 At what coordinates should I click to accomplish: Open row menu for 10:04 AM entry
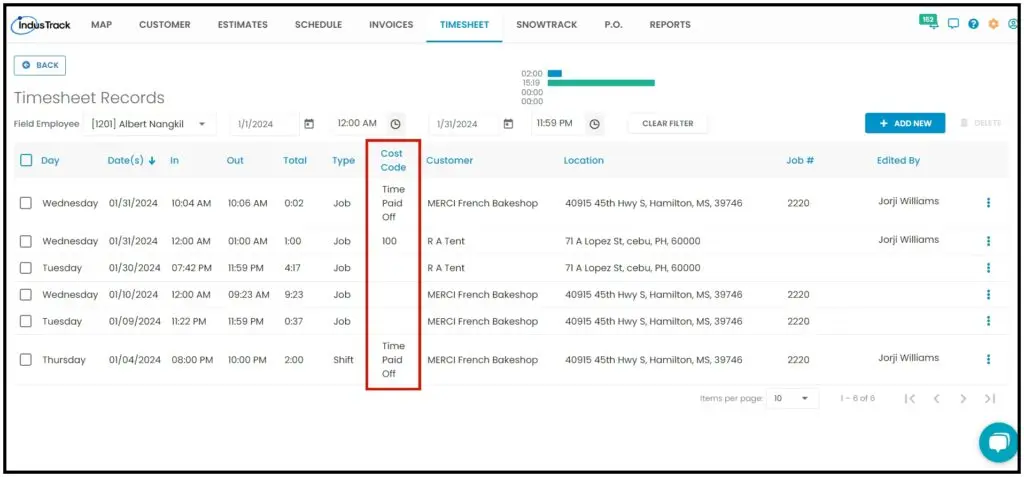point(988,203)
